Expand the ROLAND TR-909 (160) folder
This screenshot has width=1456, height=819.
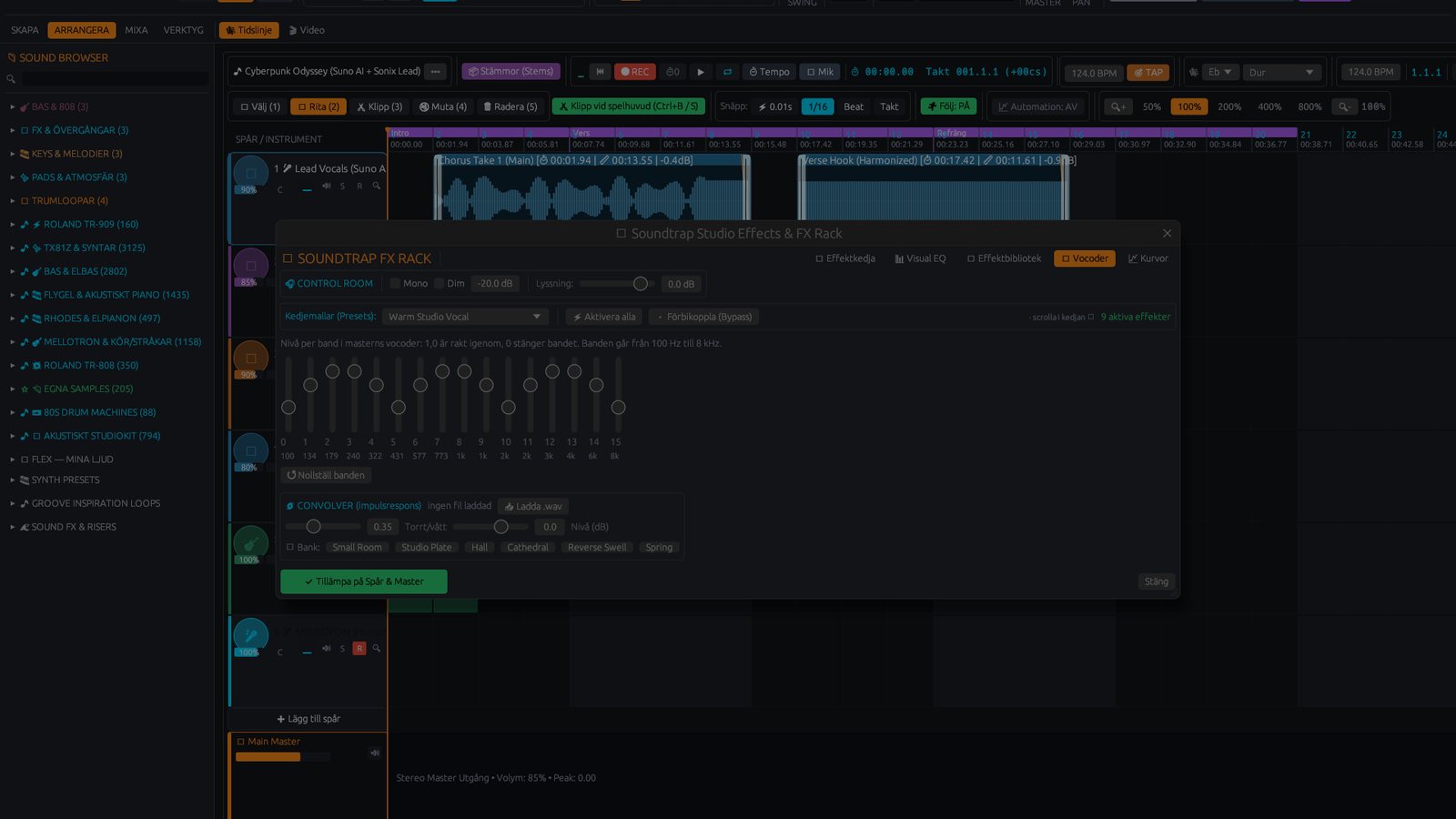pos(13,225)
